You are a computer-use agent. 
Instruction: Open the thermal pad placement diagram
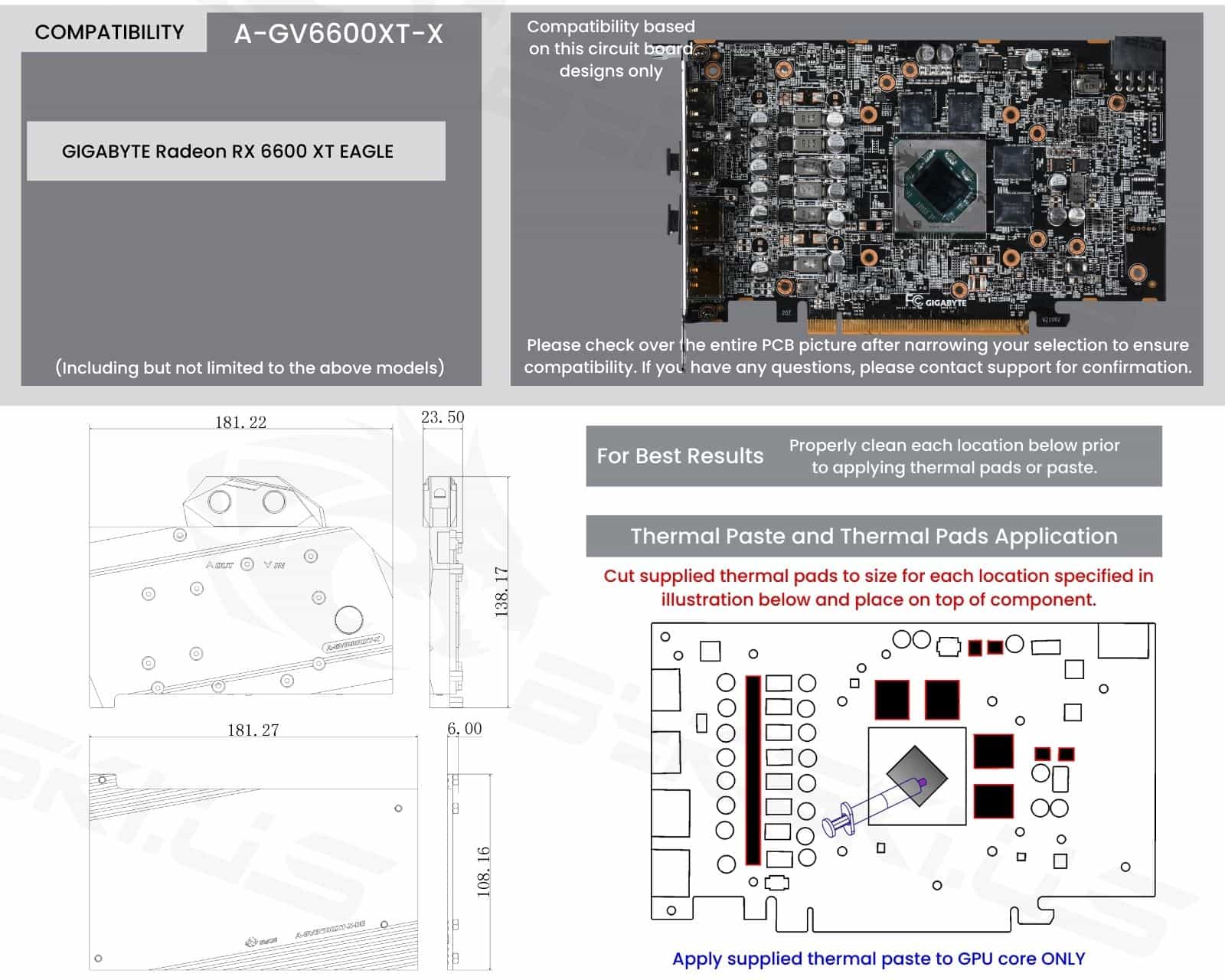point(903,777)
